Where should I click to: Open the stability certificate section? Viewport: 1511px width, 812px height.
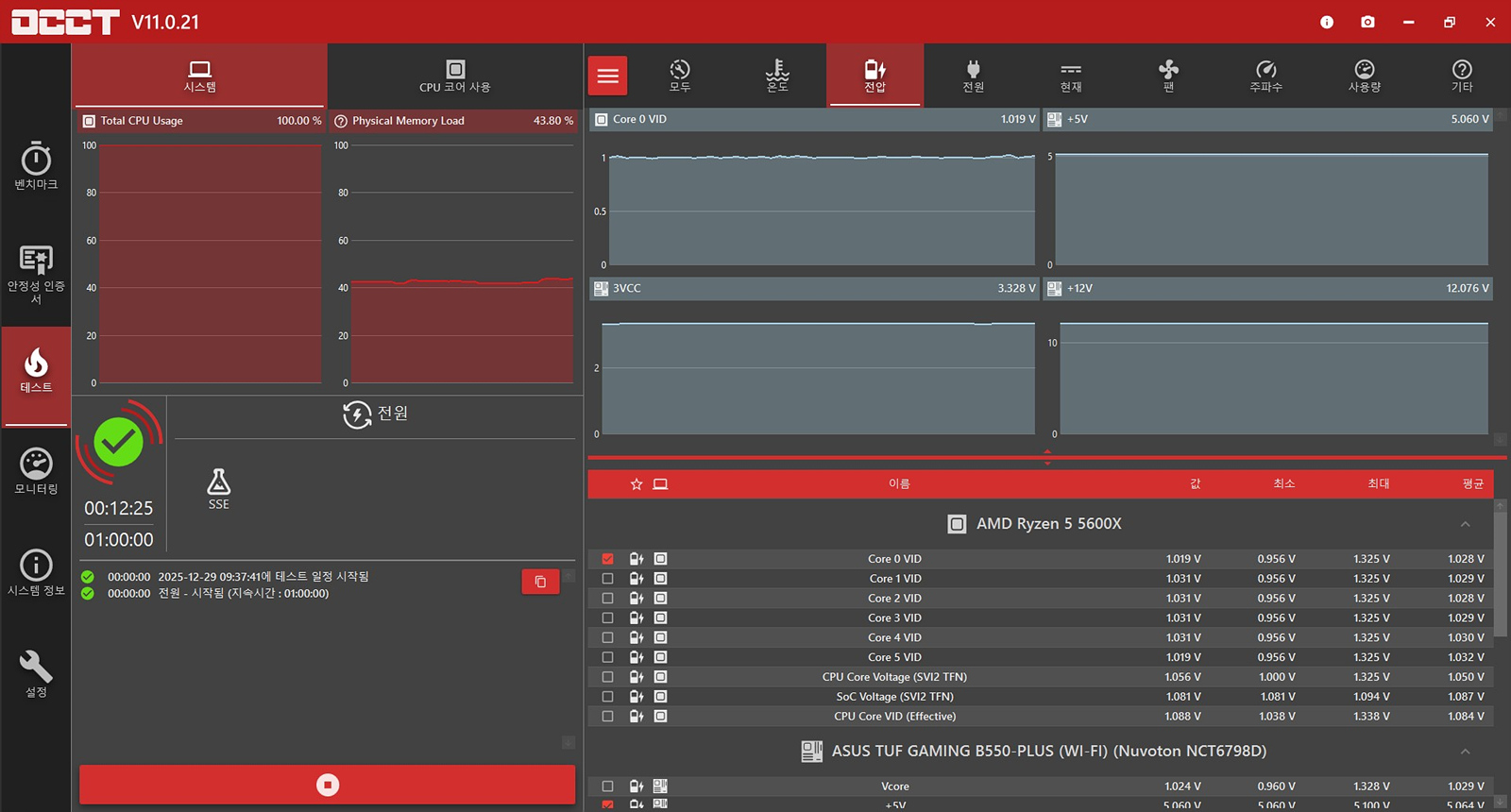(x=36, y=274)
